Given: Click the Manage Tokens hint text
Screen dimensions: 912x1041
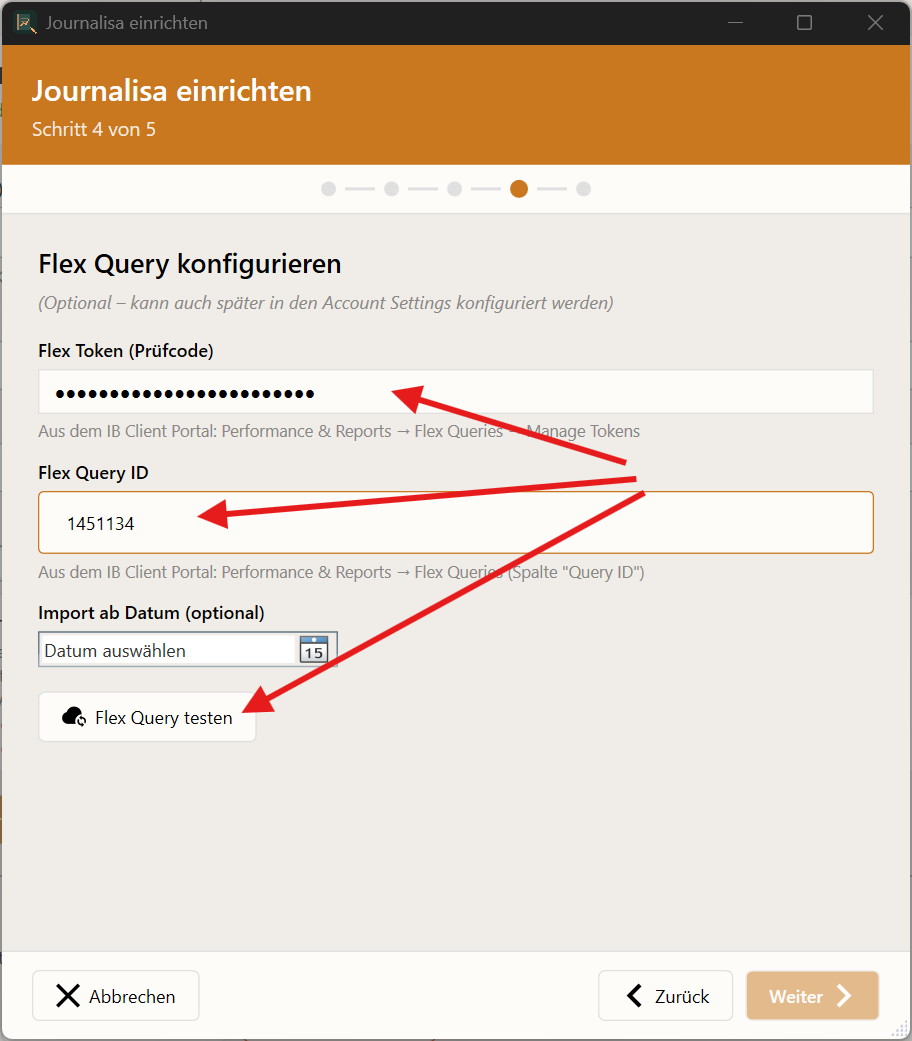Looking at the screenshot, I should coord(339,432).
